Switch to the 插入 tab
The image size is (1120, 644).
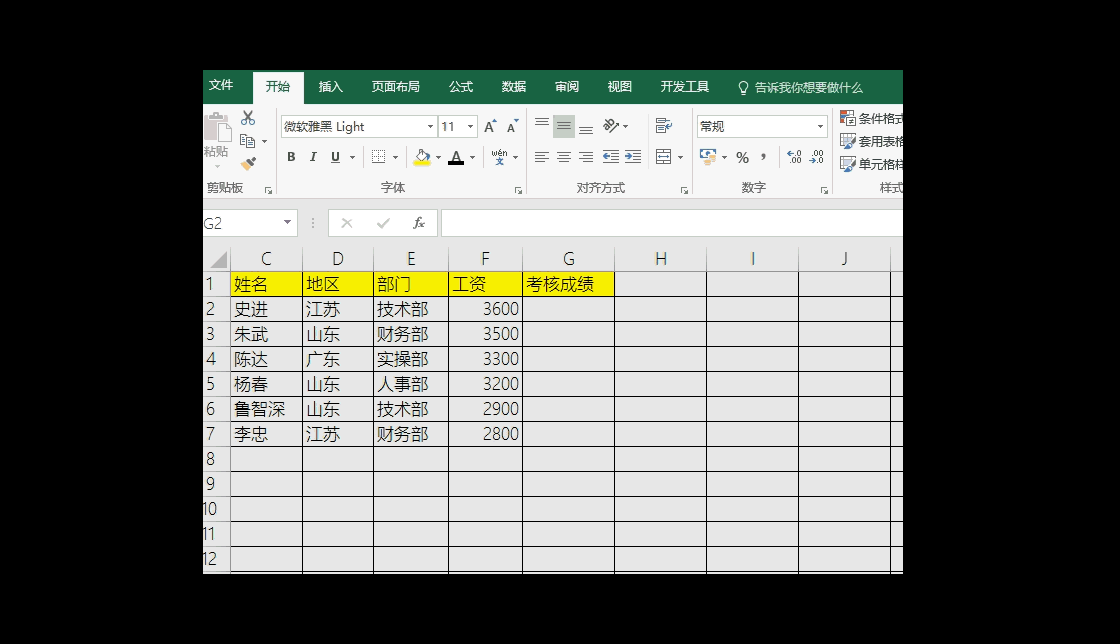click(330, 87)
